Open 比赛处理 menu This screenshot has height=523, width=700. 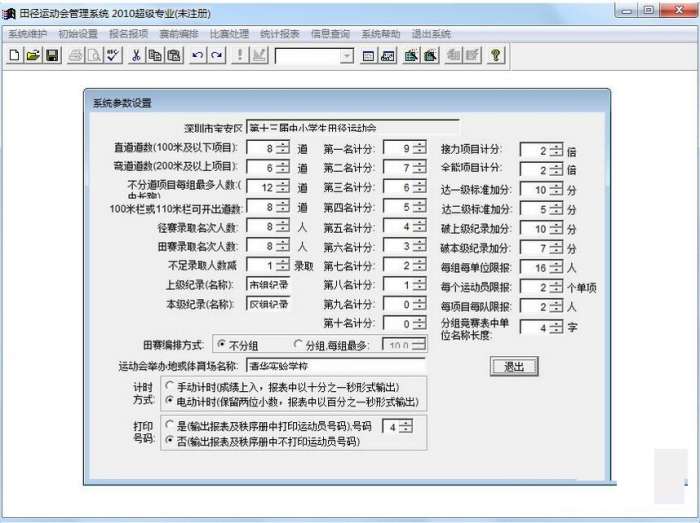229,34
